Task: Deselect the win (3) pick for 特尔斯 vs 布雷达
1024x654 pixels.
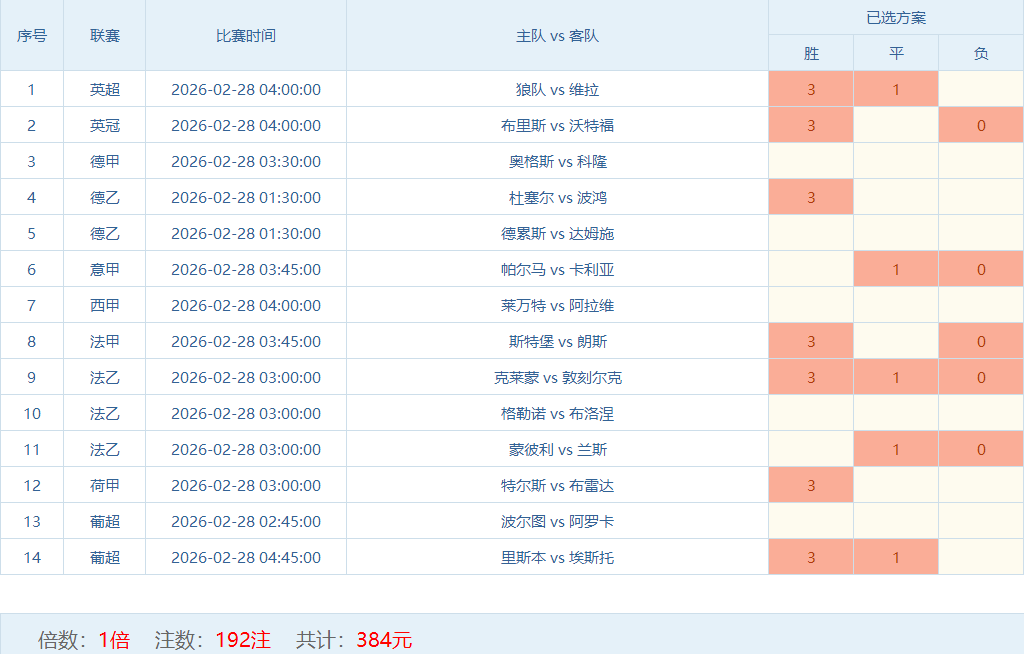Action: tap(811, 485)
